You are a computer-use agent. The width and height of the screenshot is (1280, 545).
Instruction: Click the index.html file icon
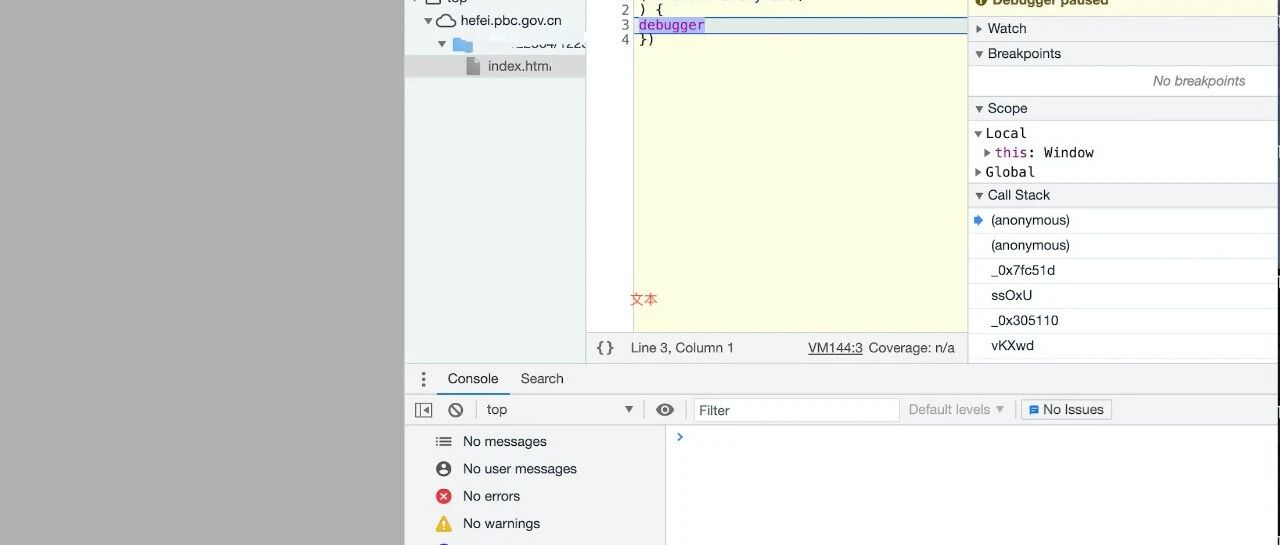473,66
